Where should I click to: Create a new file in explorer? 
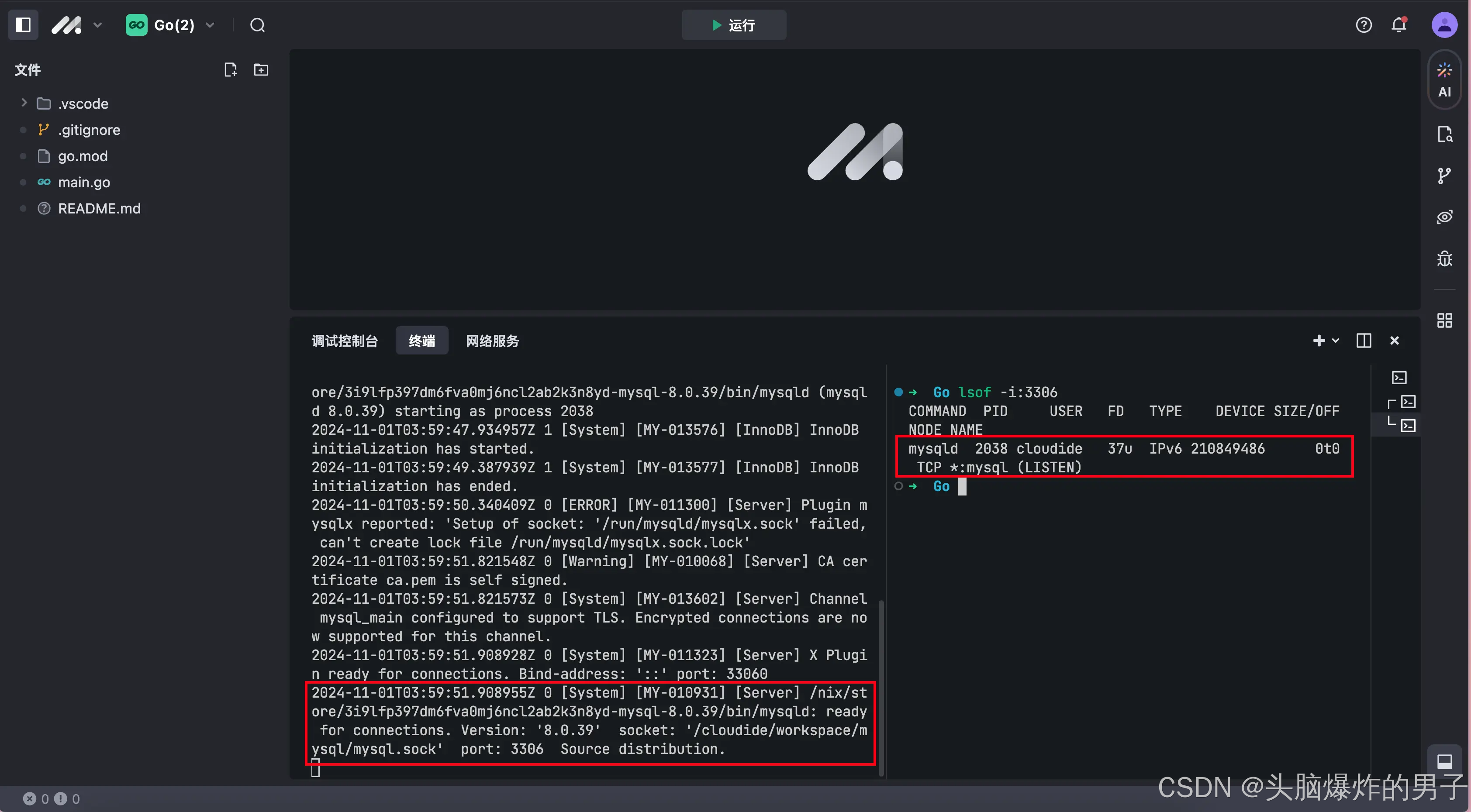click(230, 69)
